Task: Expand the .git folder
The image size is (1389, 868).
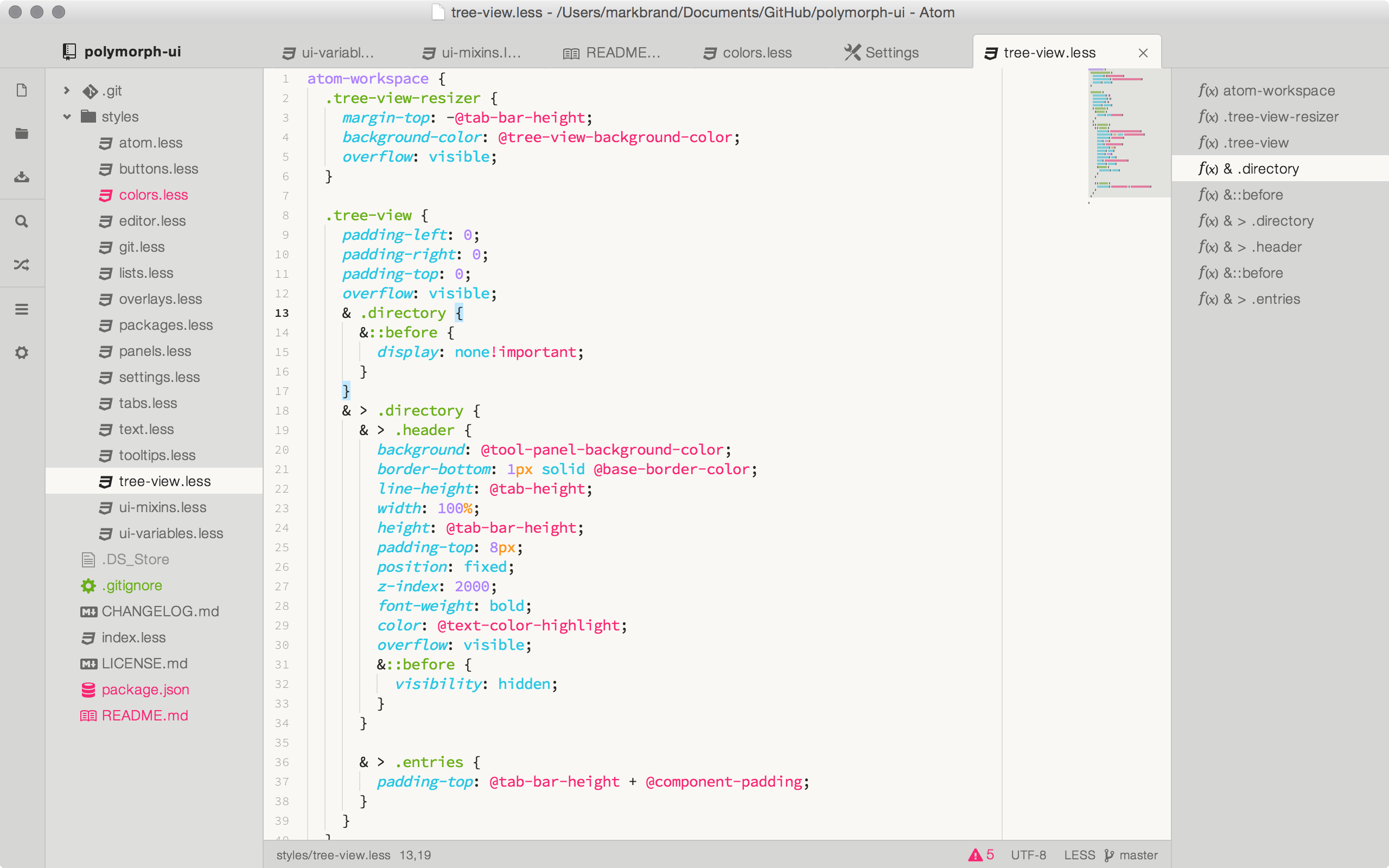Action: coord(67,91)
